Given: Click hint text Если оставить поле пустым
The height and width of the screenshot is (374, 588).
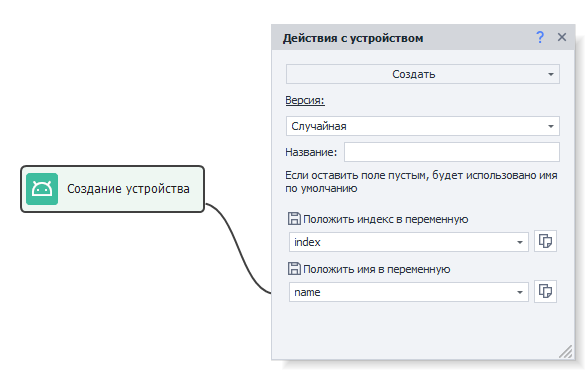Looking at the screenshot, I should [x=421, y=182].
